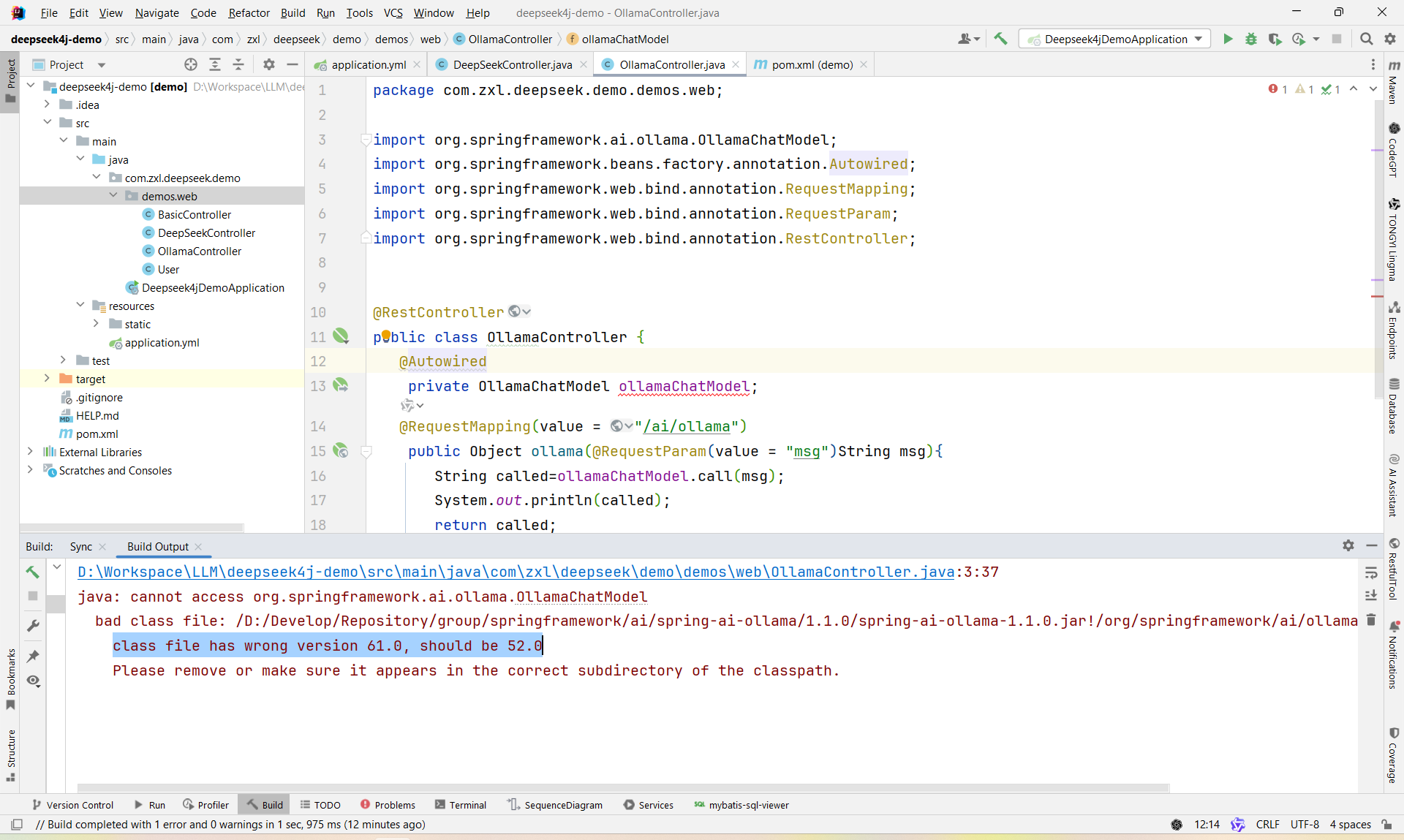Screen dimensions: 1404x840
Task: Open Search Everywhere magnifier icon
Action: 1366,39
